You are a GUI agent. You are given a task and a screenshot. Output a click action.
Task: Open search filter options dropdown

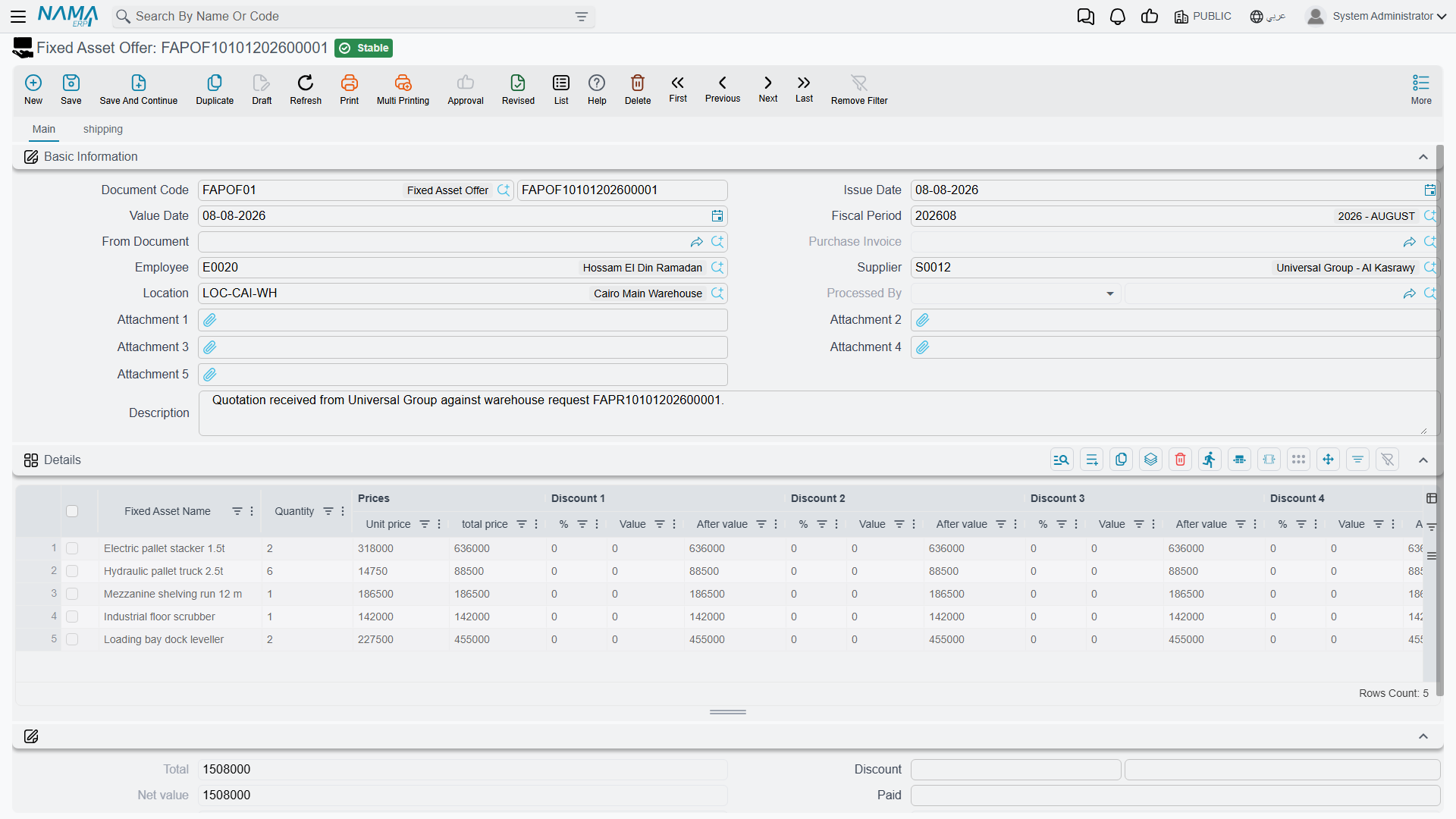tap(582, 17)
